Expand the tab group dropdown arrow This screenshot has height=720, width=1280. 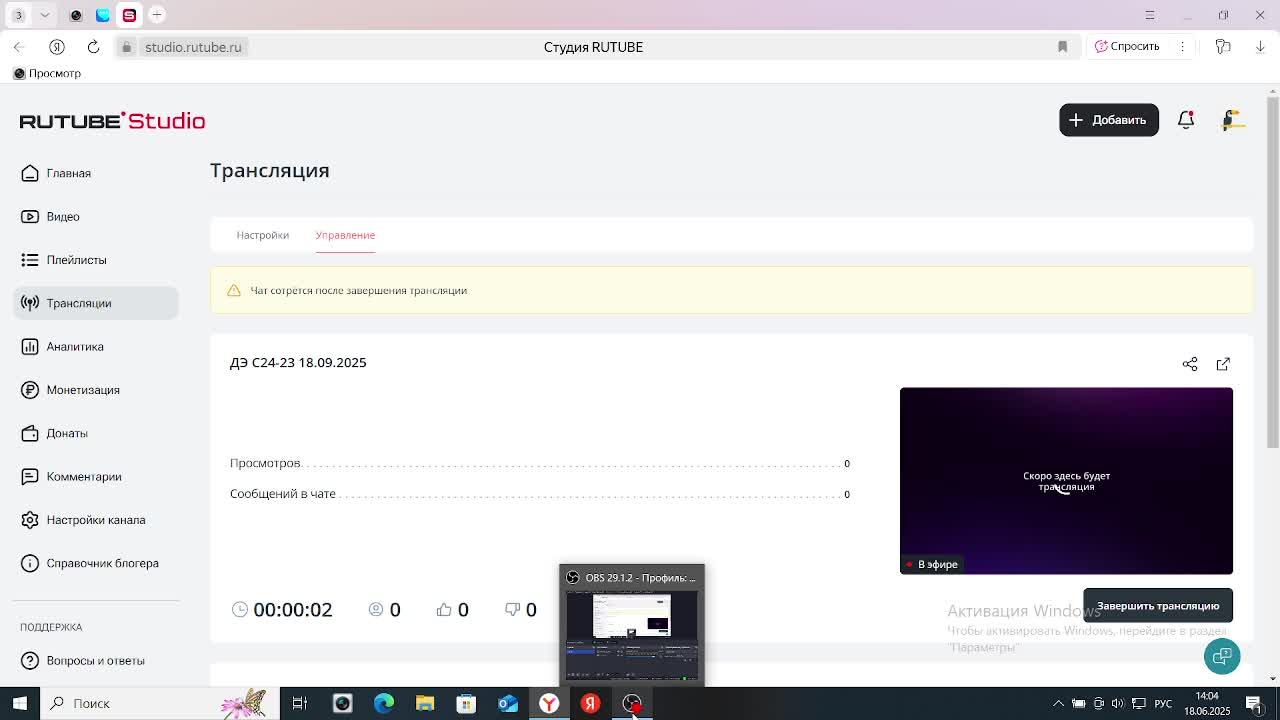coord(45,15)
